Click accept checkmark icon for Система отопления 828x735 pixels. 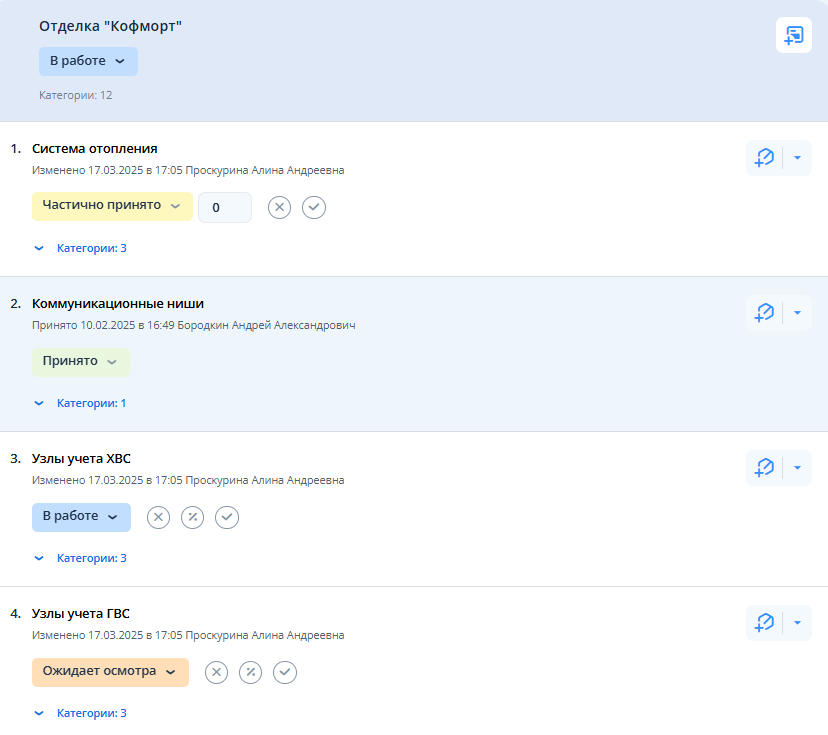314,207
